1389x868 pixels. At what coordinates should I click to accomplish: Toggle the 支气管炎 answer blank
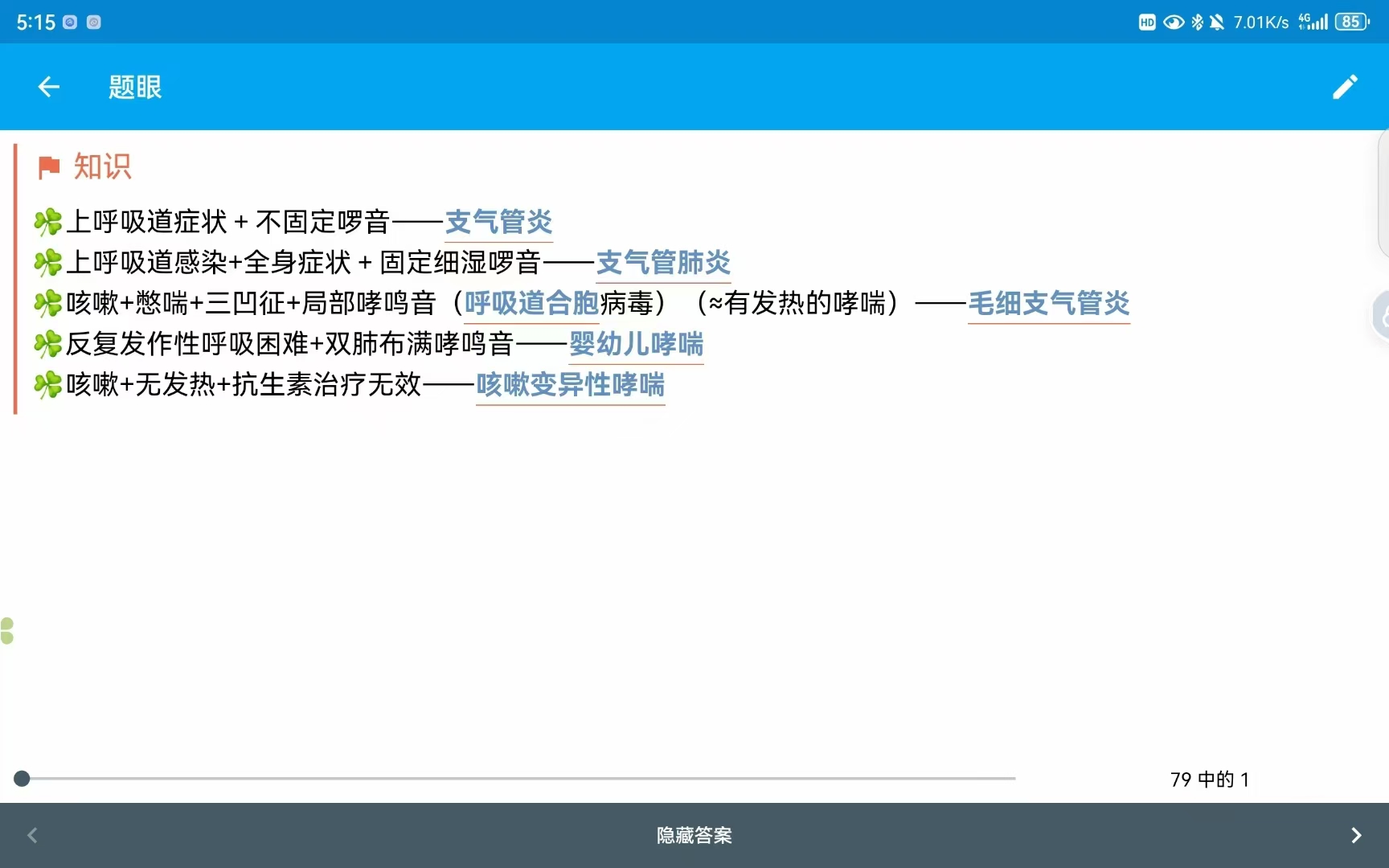click(498, 222)
